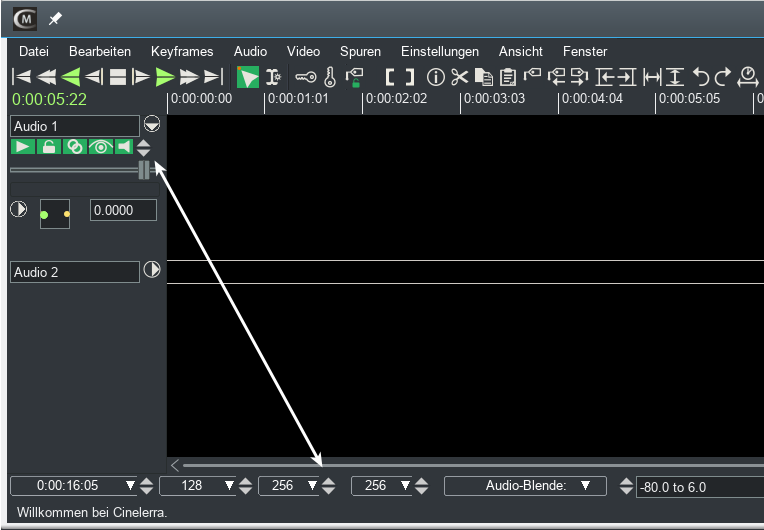Expand the Audio 2 track controls
This screenshot has height=530, width=764.
tap(152, 269)
